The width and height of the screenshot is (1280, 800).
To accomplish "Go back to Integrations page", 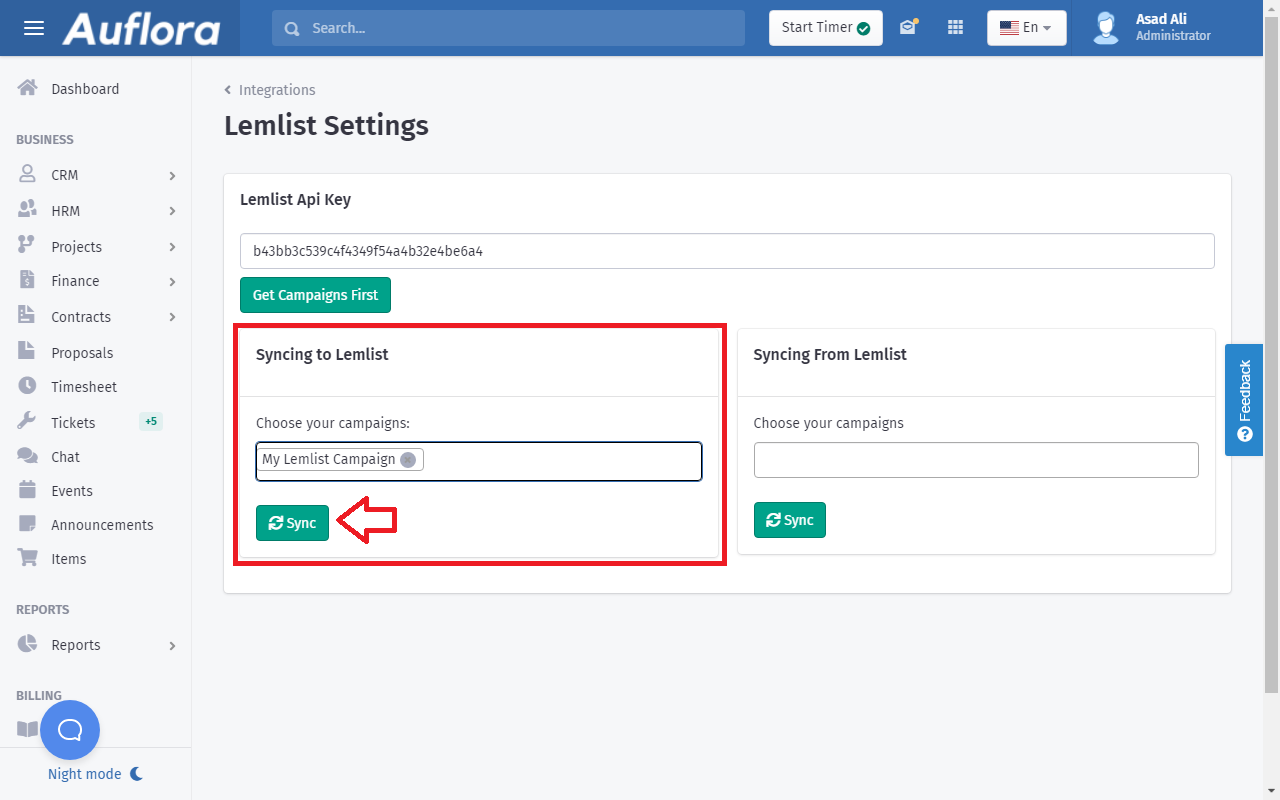I will click(276, 90).
